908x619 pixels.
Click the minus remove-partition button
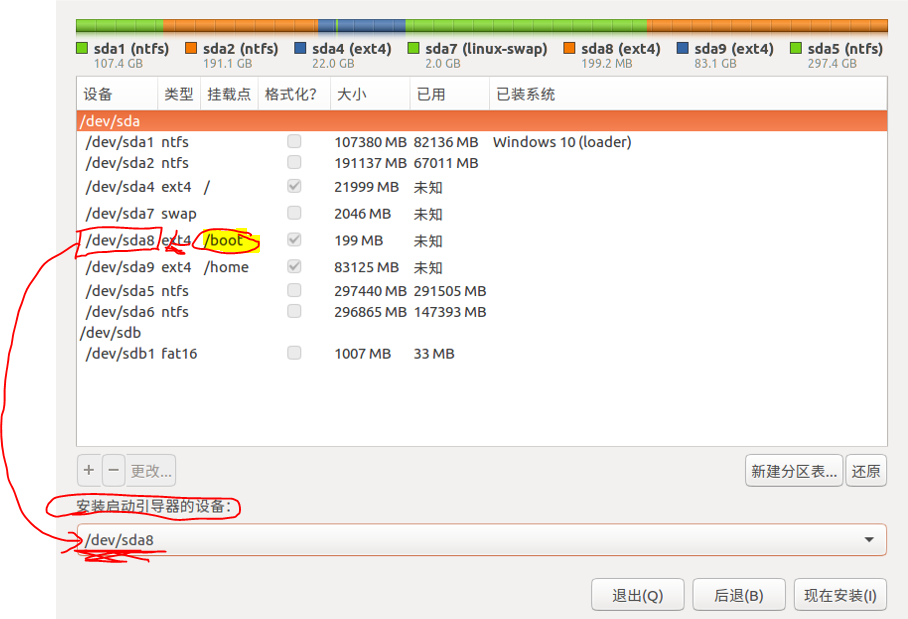tap(114, 470)
